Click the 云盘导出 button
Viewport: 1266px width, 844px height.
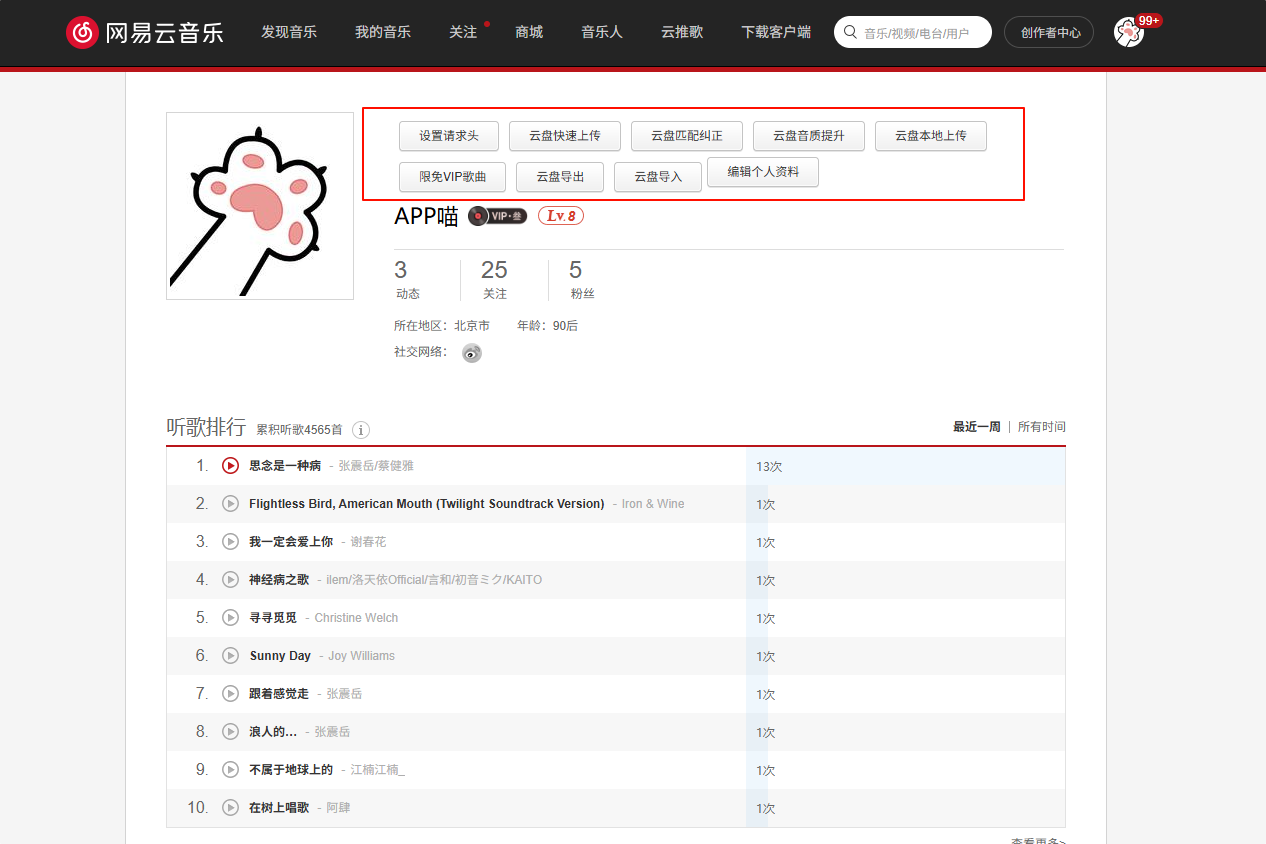click(560, 177)
